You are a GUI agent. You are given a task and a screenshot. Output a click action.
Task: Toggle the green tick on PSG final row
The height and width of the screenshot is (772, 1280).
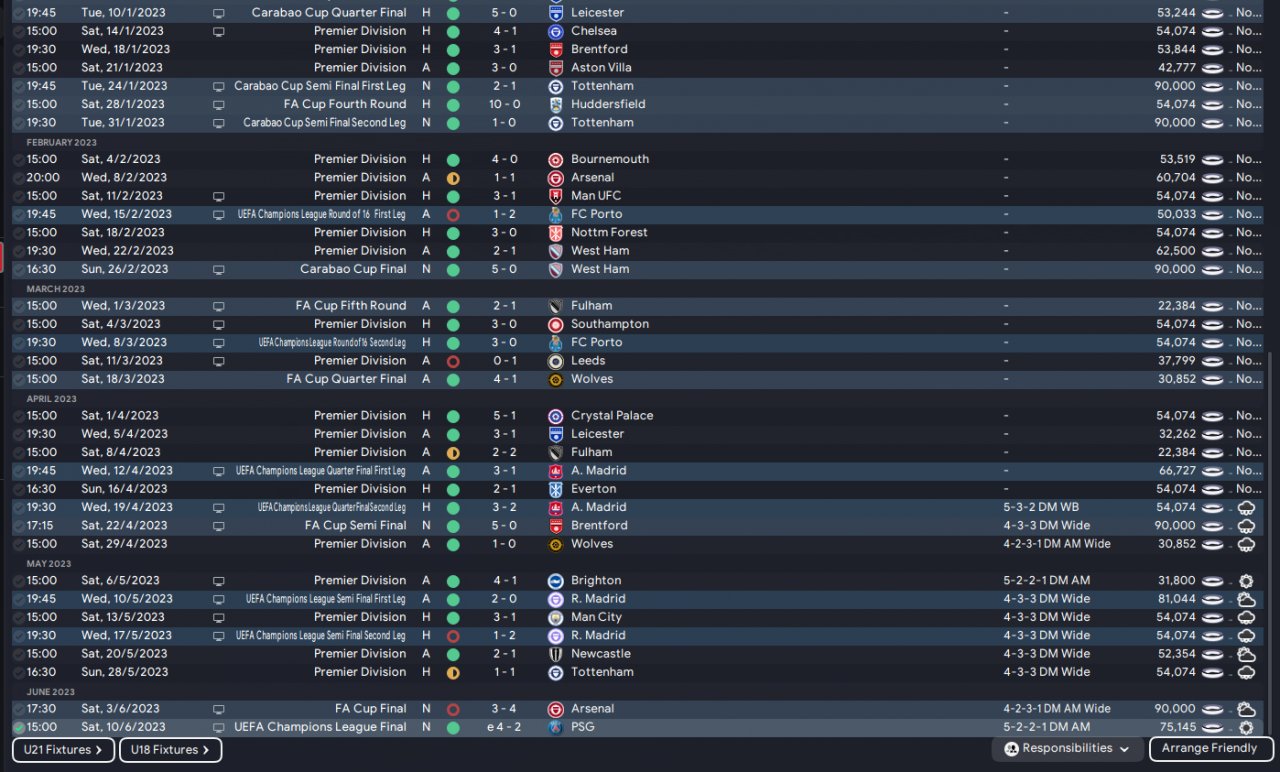tap(19, 727)
